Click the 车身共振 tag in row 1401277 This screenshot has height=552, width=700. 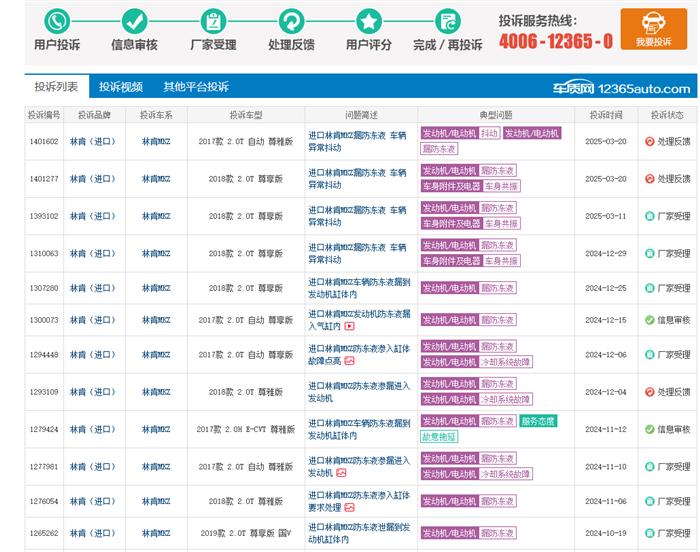501,186
